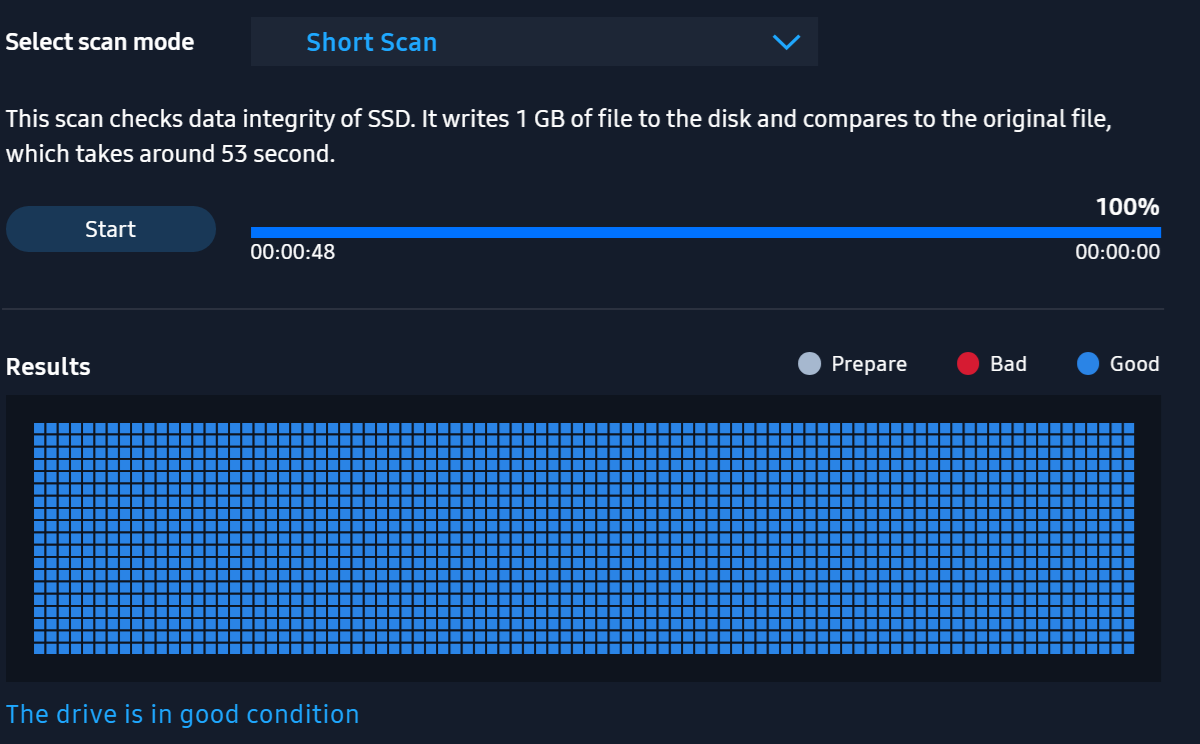Click the Select scan mode label
The image size is (1200, 744).
coord(100,42)
